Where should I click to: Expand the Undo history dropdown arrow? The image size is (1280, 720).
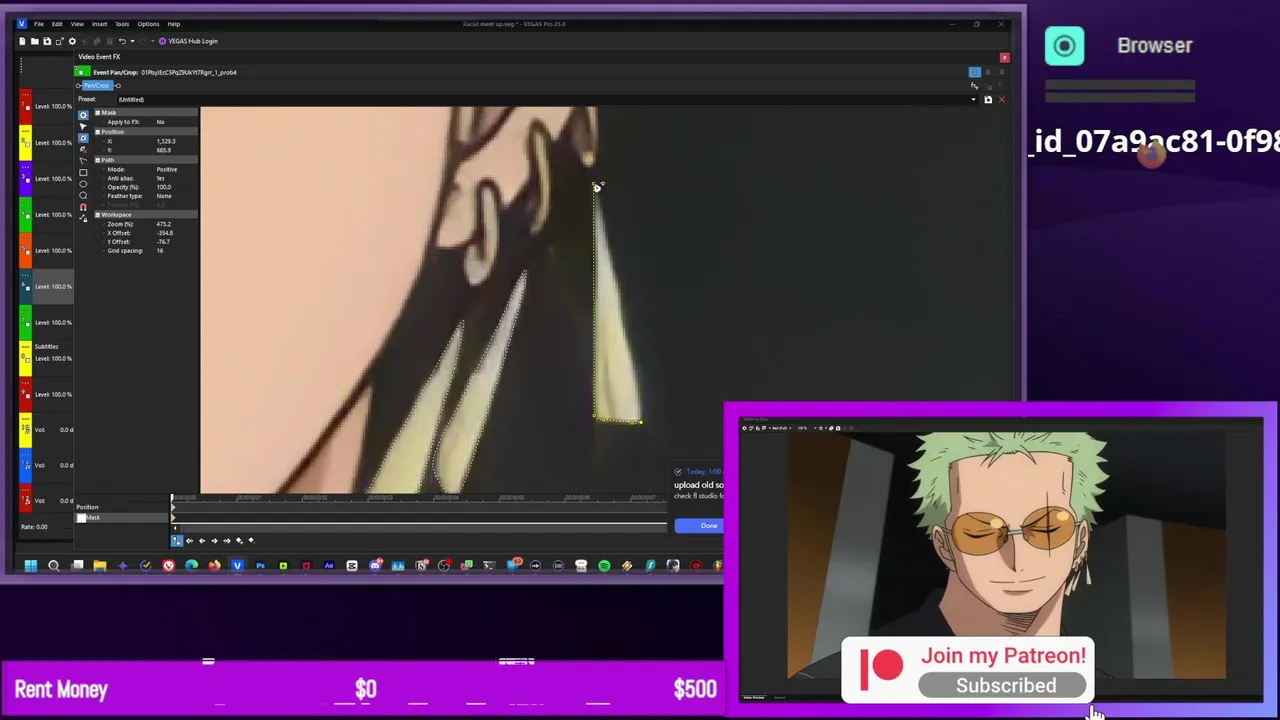133,41
